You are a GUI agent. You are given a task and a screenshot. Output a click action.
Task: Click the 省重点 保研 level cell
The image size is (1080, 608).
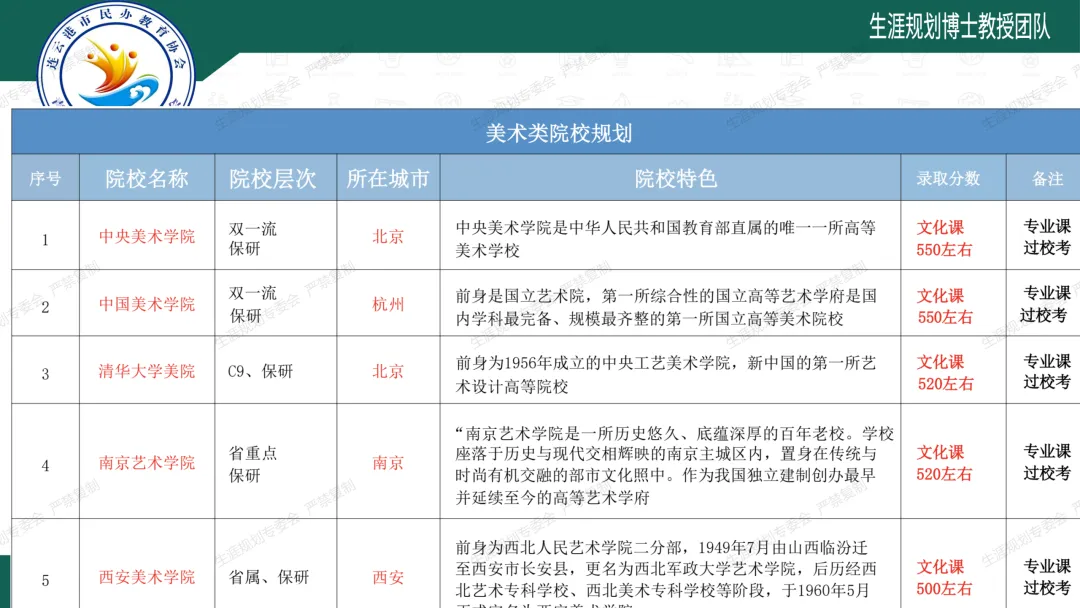[x=253, y=464]
